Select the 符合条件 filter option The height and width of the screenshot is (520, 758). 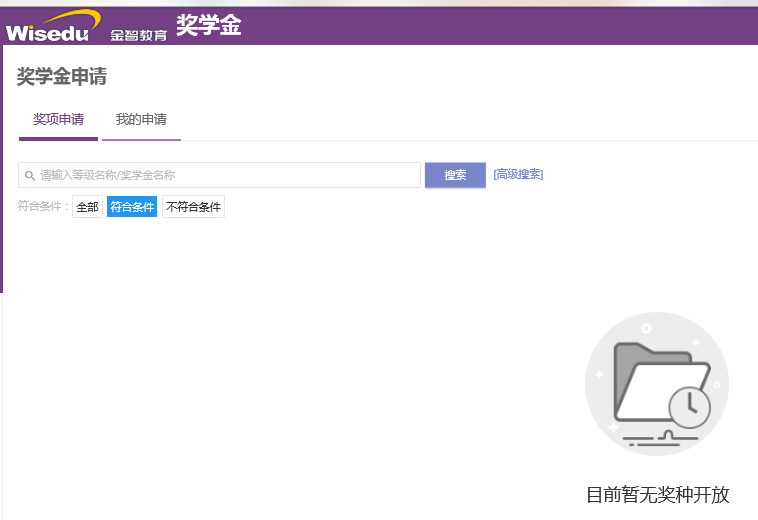132,207
